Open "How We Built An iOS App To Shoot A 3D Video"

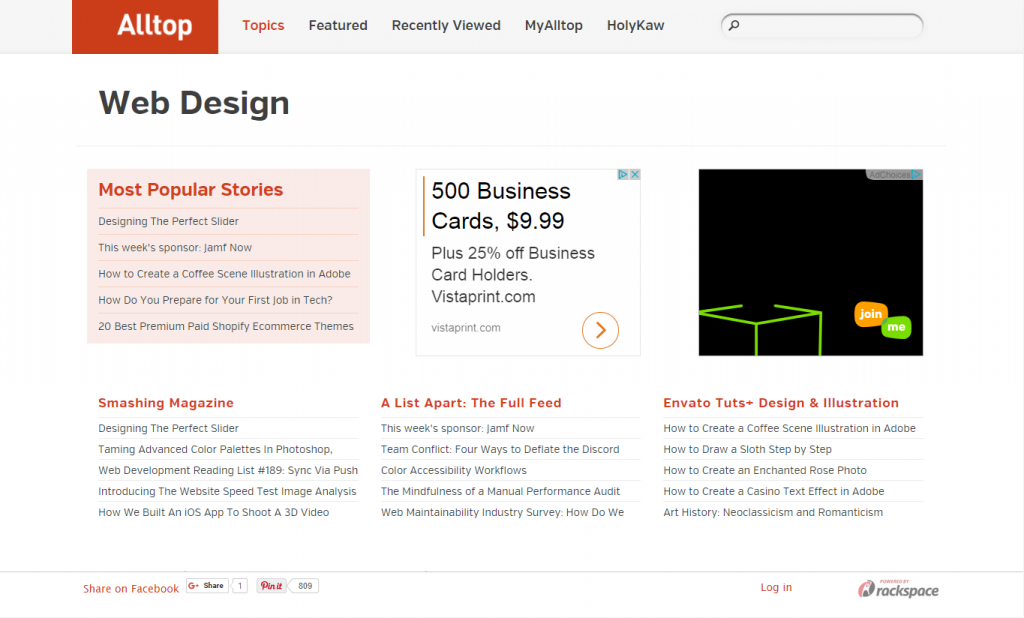(x=214, y=512)
